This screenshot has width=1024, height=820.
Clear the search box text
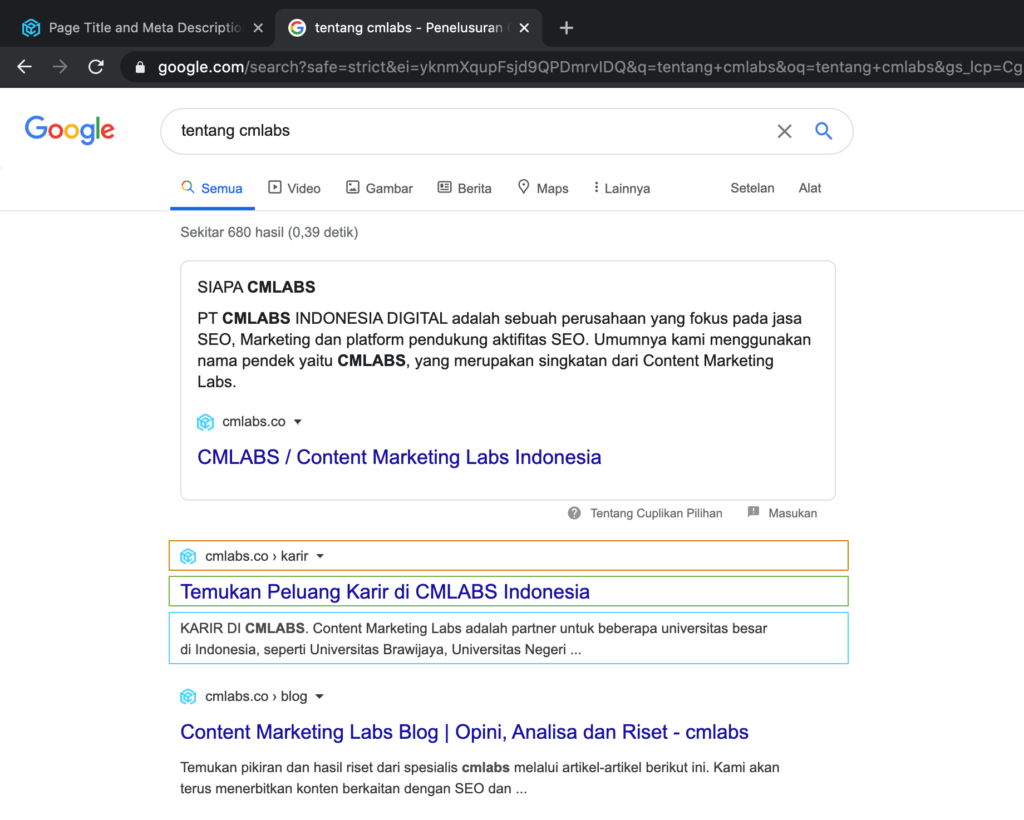pos(784,131)
